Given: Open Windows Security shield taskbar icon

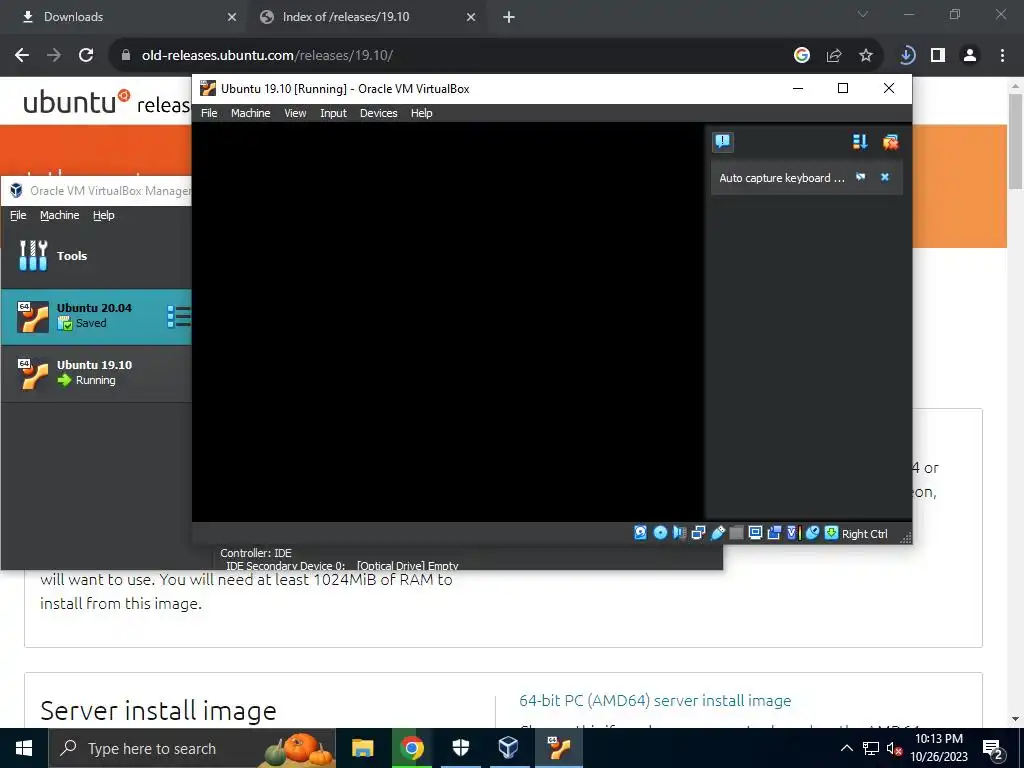Looking at the screenshot, I should coord(461,748).
